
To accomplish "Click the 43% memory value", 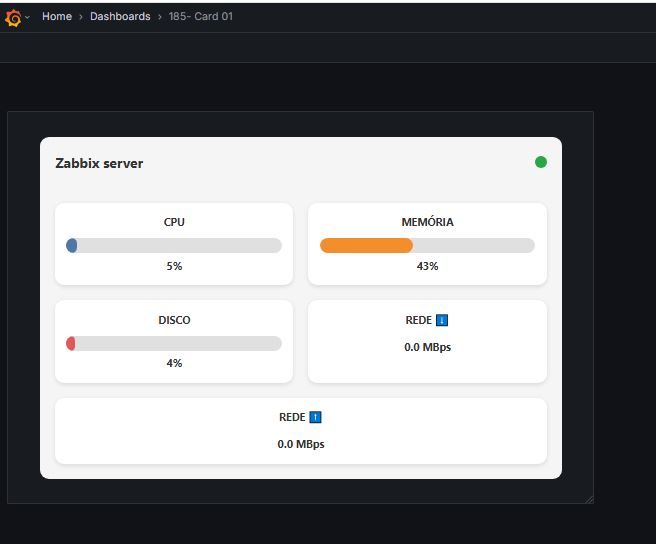I will (427, 266).
